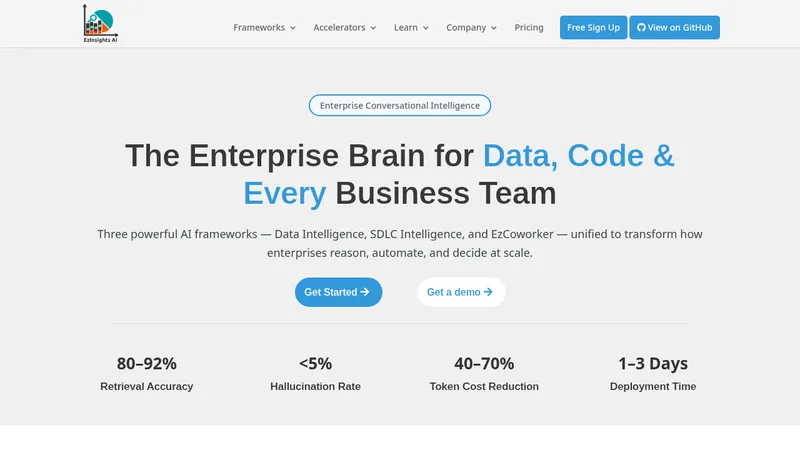
Task: Click the arrow icon on Get a demo
Action: (488, 292)
